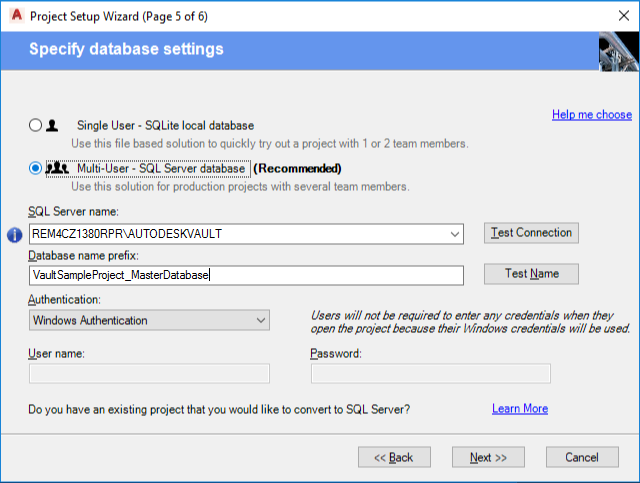The image size is (640, 483).
Task: Click the 'SQL Server name:' label
Action: 73,211
